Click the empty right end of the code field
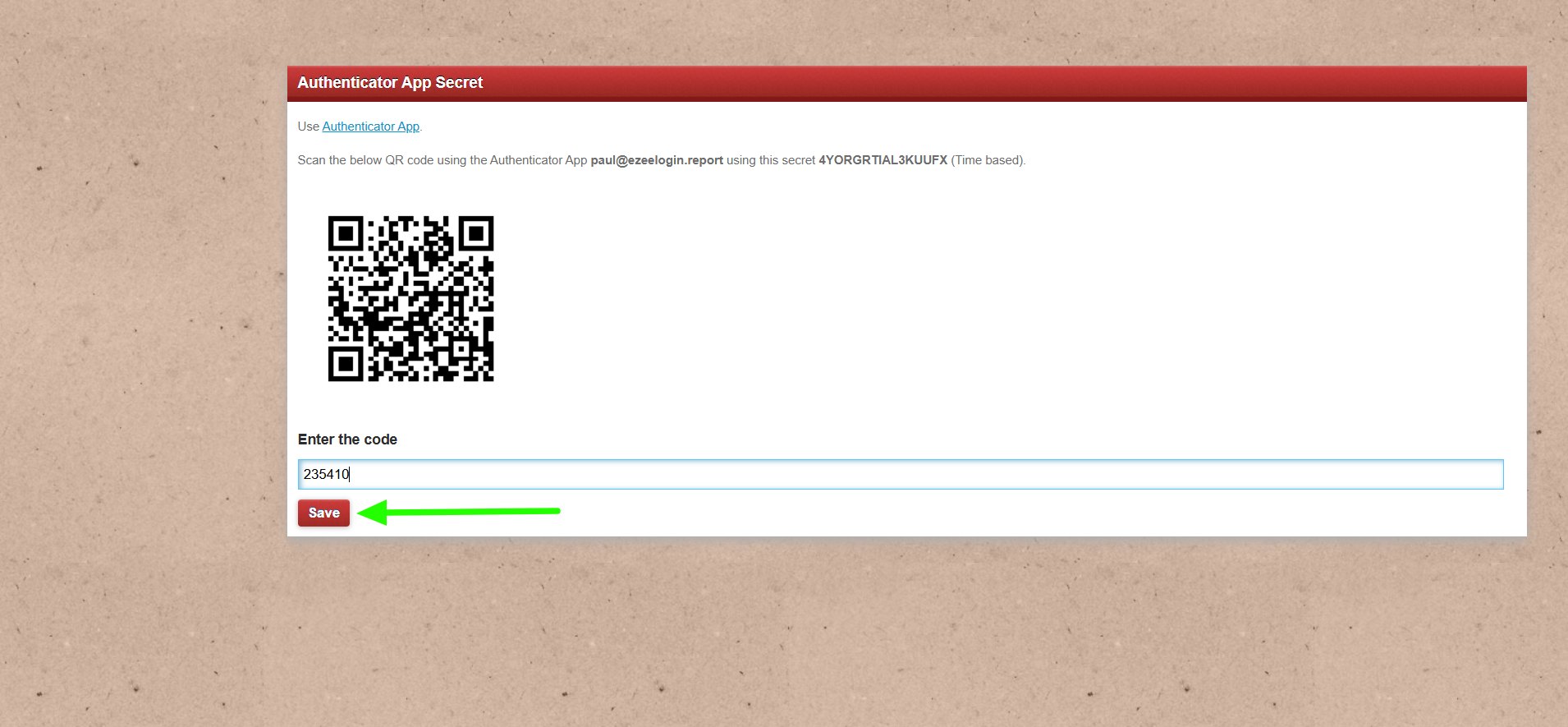Viewport: 1568px width, 727px height. [1461, 474]
